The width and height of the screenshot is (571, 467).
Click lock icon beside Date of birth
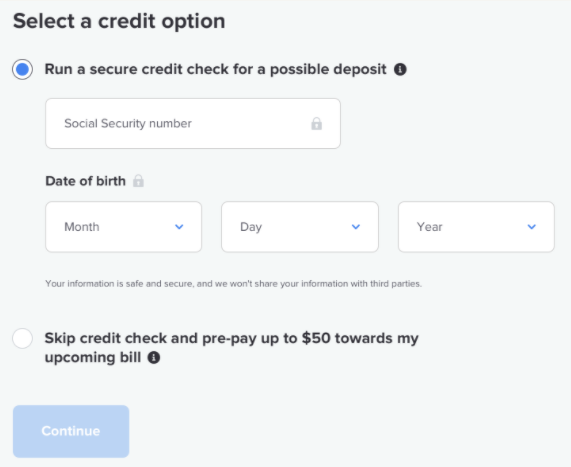pyautogui.click(x=138, y=181)
